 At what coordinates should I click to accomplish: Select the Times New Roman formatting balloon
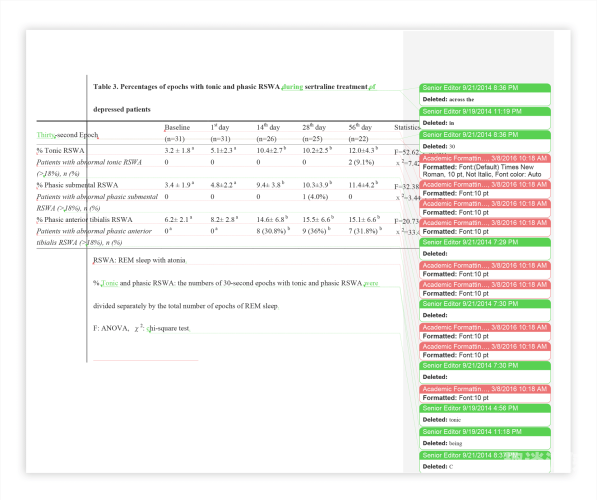click(x=485, y=166)
